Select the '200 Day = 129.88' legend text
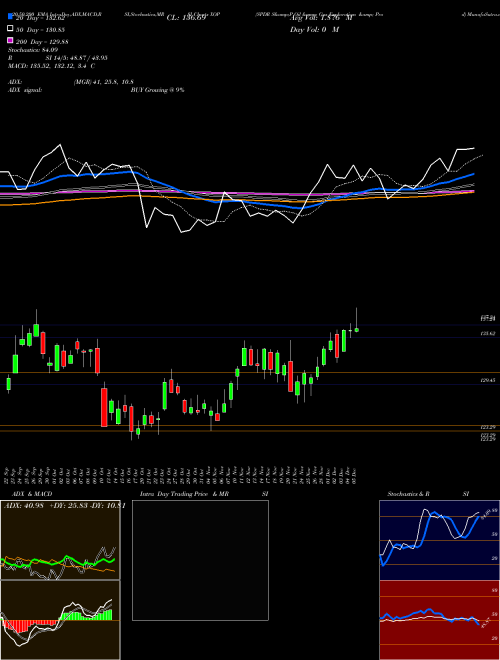 42,42
